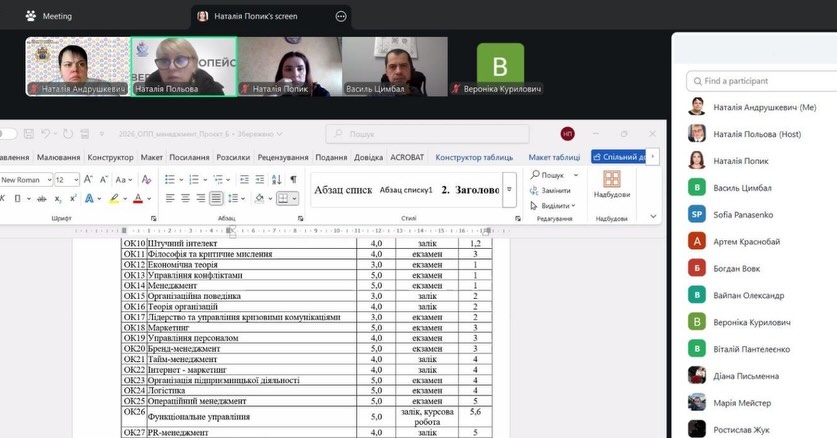The image size is (837, 438).
Task: Click the more options icon beside screen share title
Action: pos(341,16)
